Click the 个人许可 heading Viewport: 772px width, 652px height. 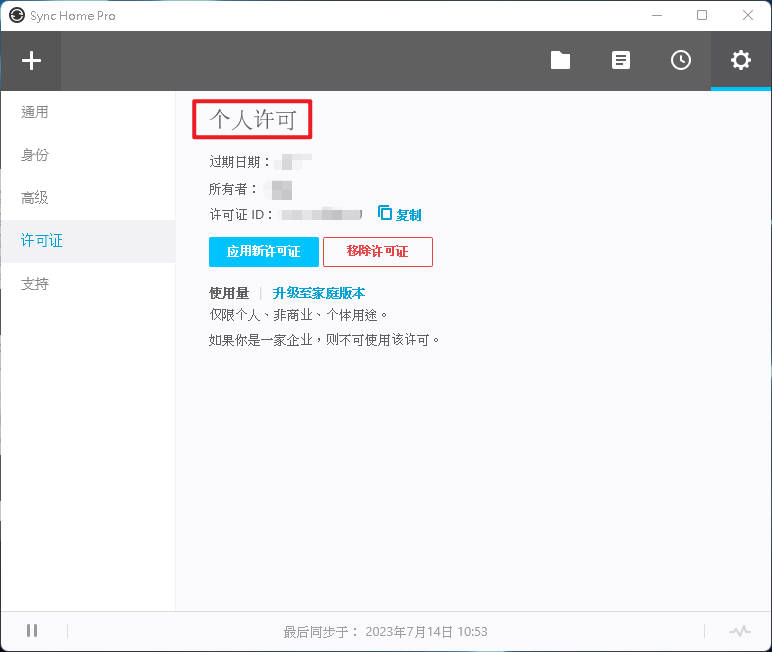(x=253, y=120)
